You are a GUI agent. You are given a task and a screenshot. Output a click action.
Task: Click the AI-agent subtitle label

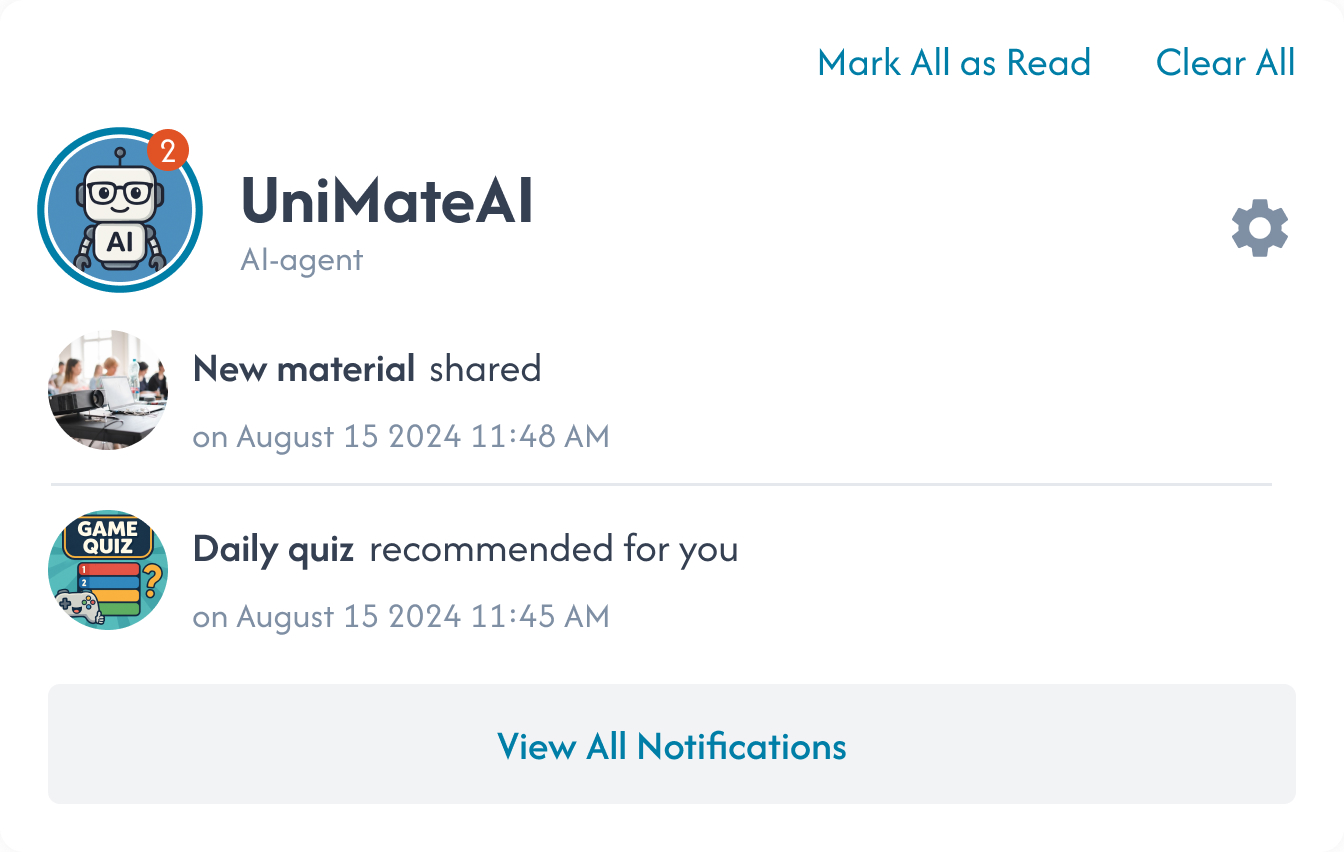point(301,259)
